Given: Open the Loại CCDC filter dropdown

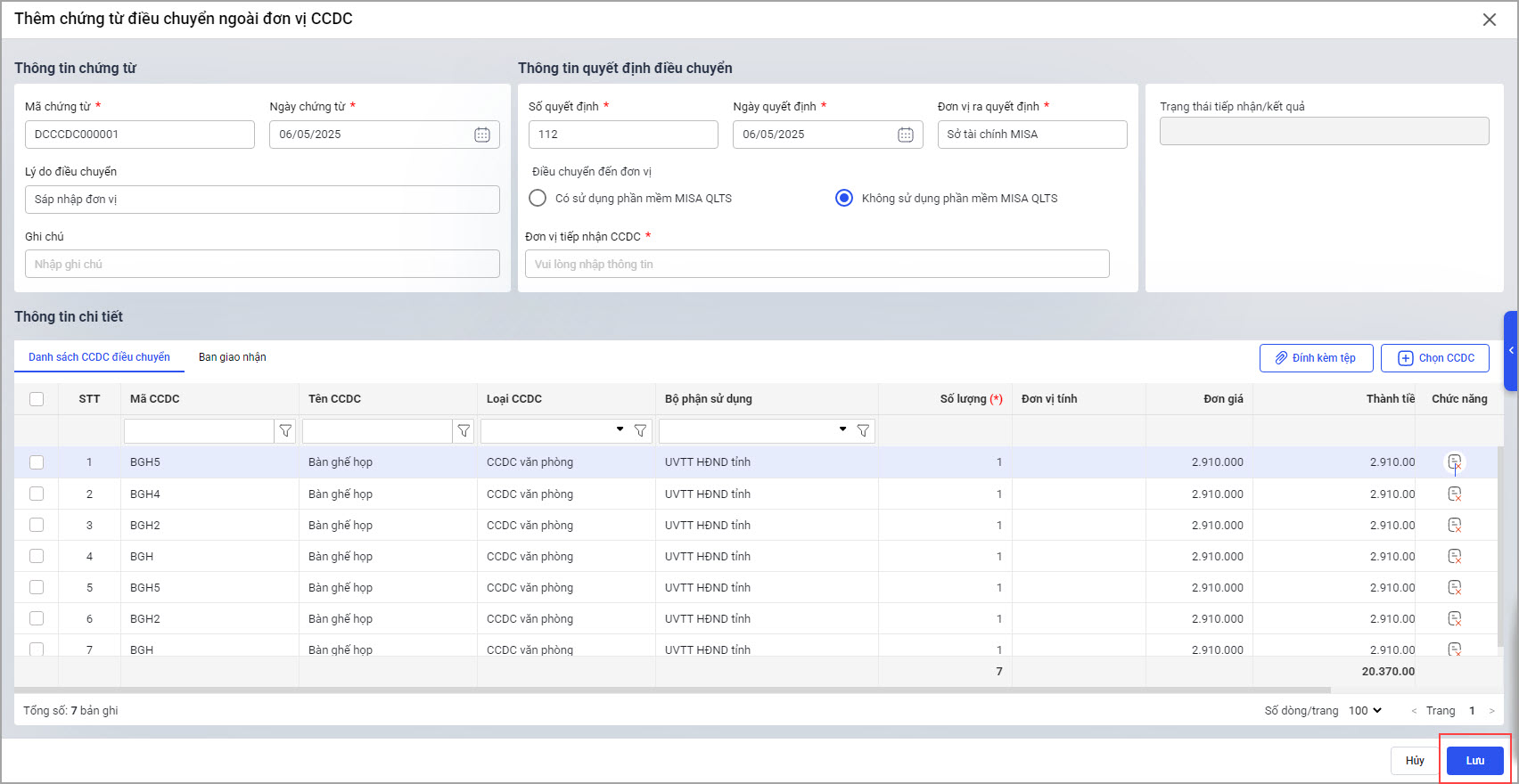Looking at the screenshot, I should pyautogui.click(x=620, y=430).
